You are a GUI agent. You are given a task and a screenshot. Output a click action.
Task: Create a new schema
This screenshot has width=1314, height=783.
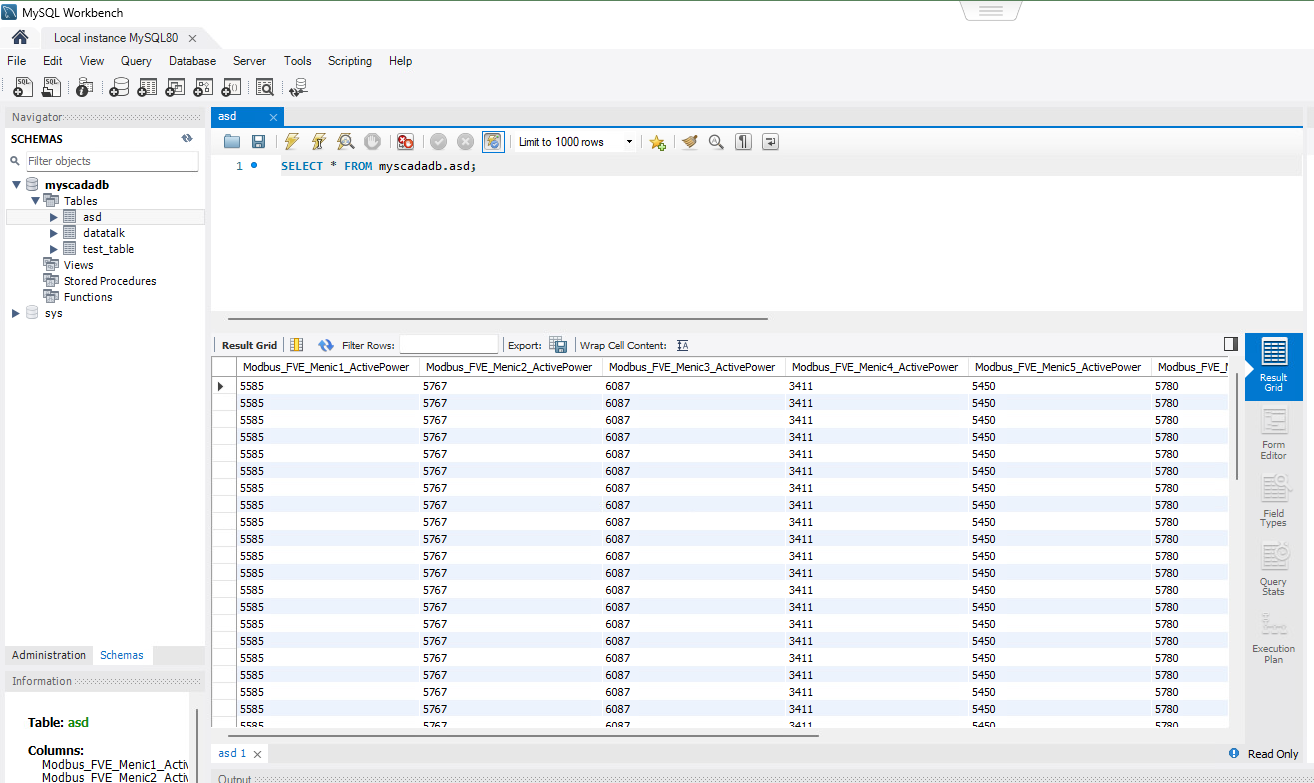coord(119,88)
